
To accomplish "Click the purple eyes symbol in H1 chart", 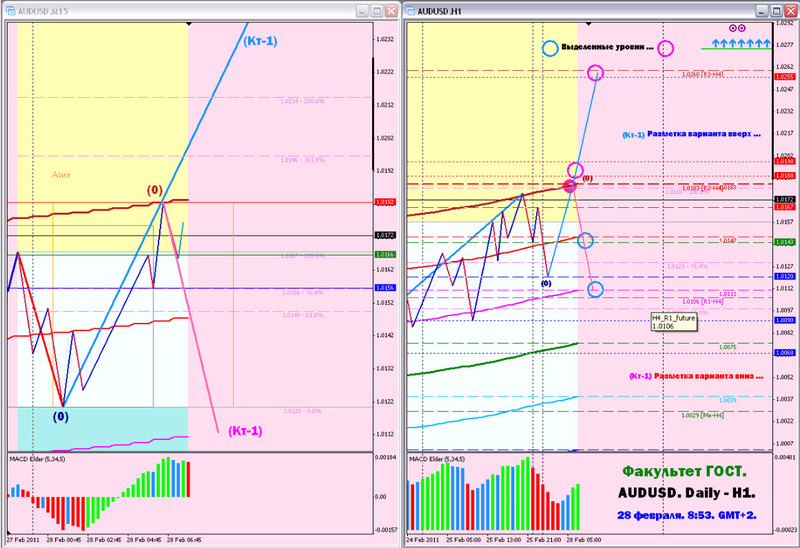I will (737, 29).
